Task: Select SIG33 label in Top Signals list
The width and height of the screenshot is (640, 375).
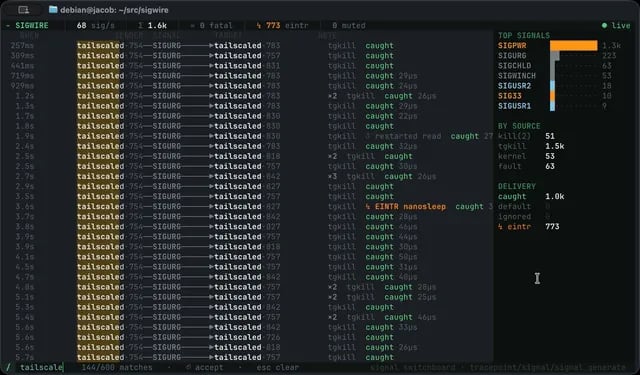Action: point(510,96)
